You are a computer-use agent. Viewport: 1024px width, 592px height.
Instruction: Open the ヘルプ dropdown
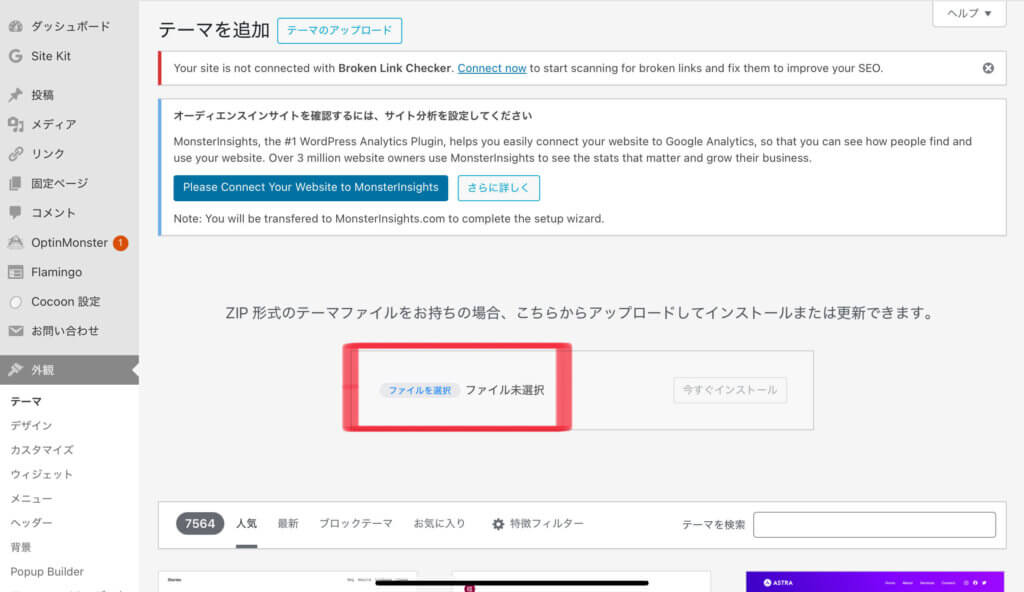(969, 13)
